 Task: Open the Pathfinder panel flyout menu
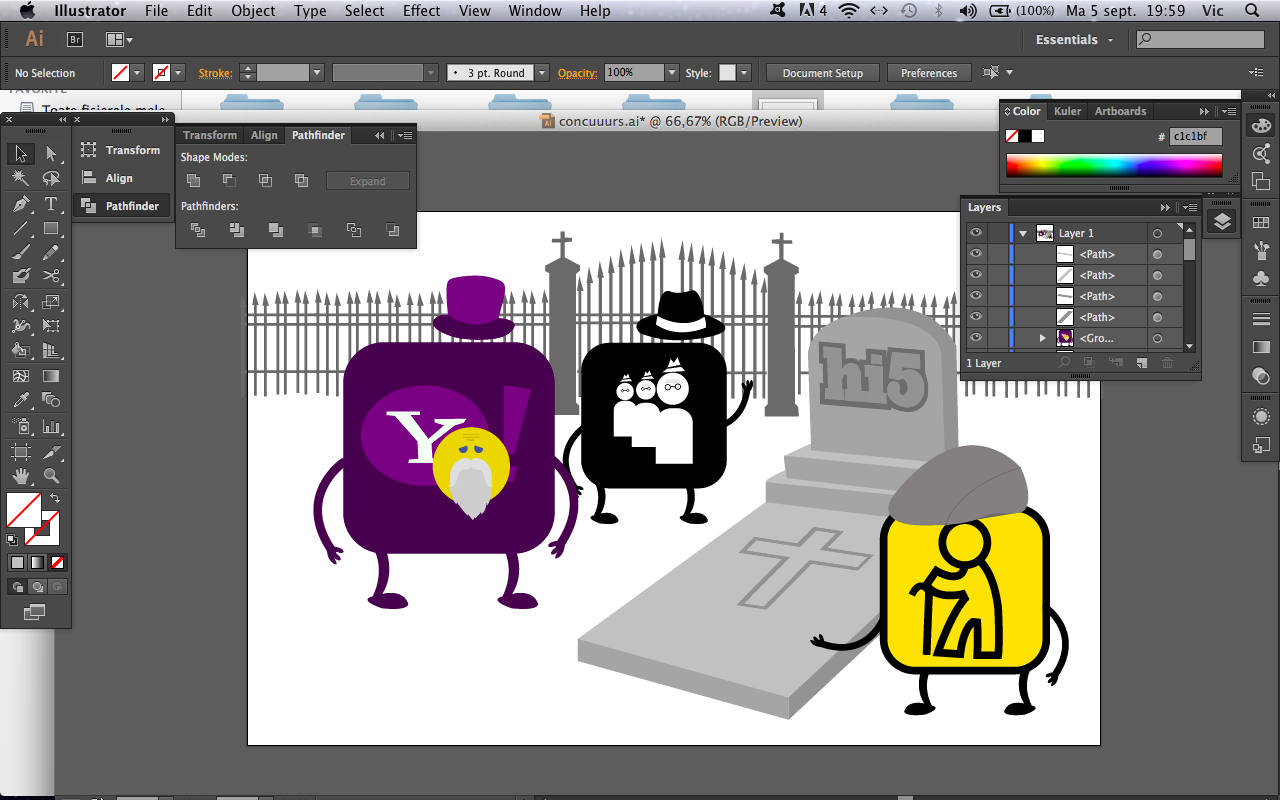coord(404,135)
